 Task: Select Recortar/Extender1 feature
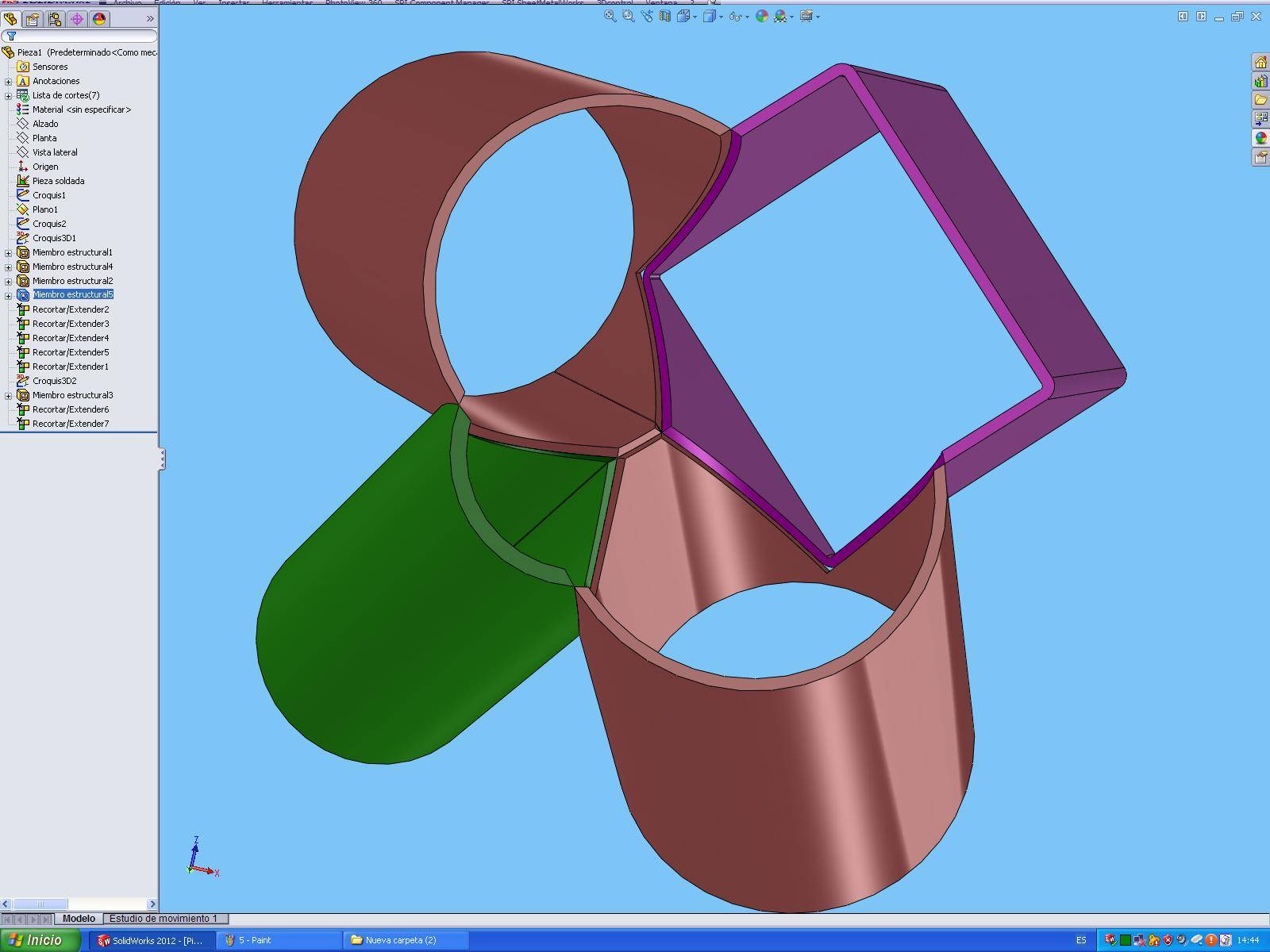(71, 367)
